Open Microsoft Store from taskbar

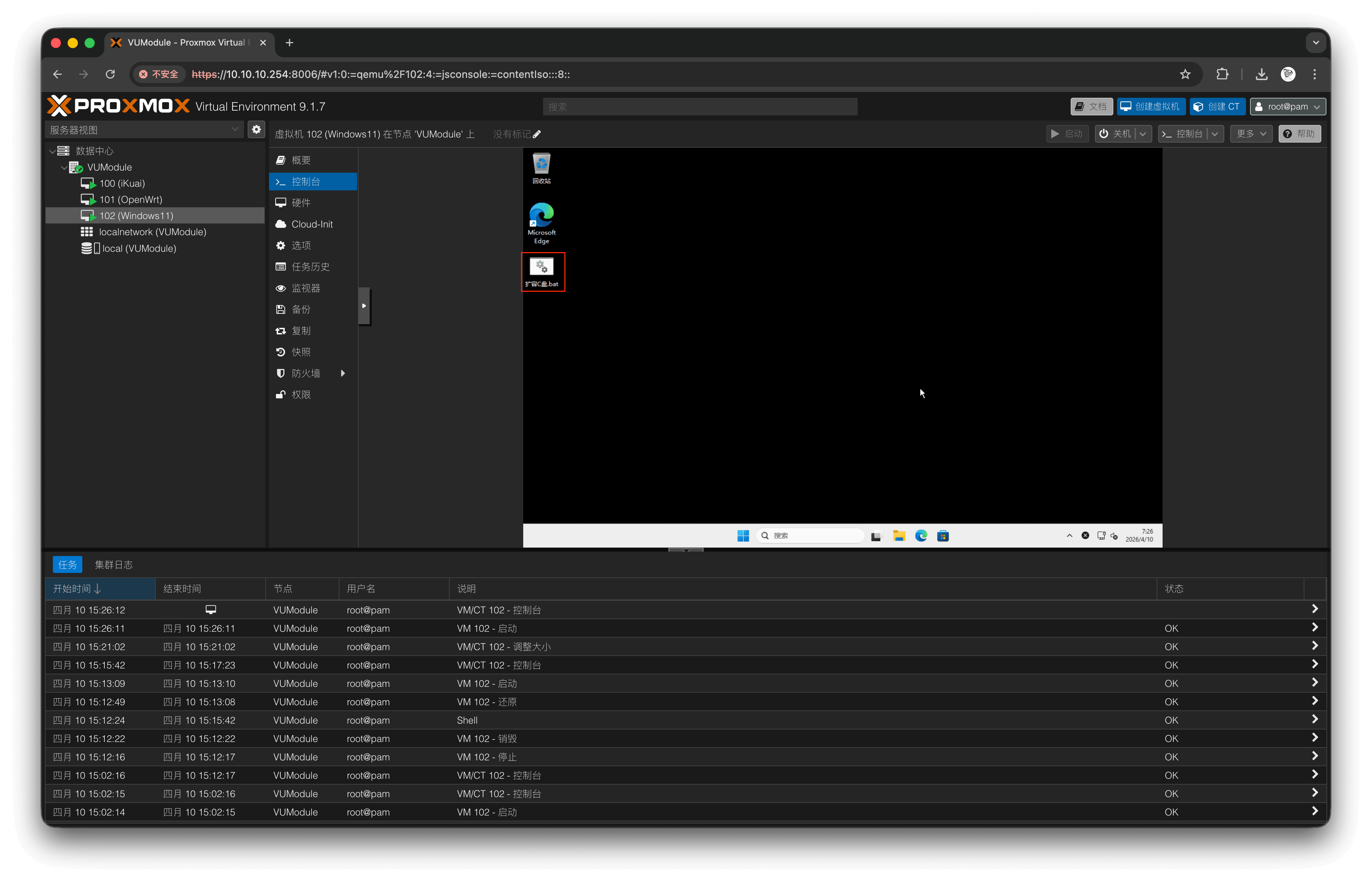(x=942, y=535)
